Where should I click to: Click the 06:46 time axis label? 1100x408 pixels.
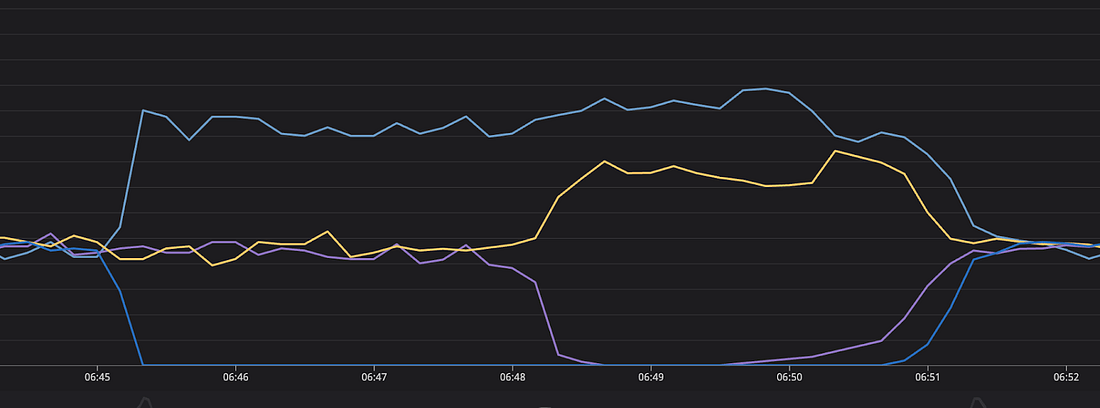pos(235,376)
